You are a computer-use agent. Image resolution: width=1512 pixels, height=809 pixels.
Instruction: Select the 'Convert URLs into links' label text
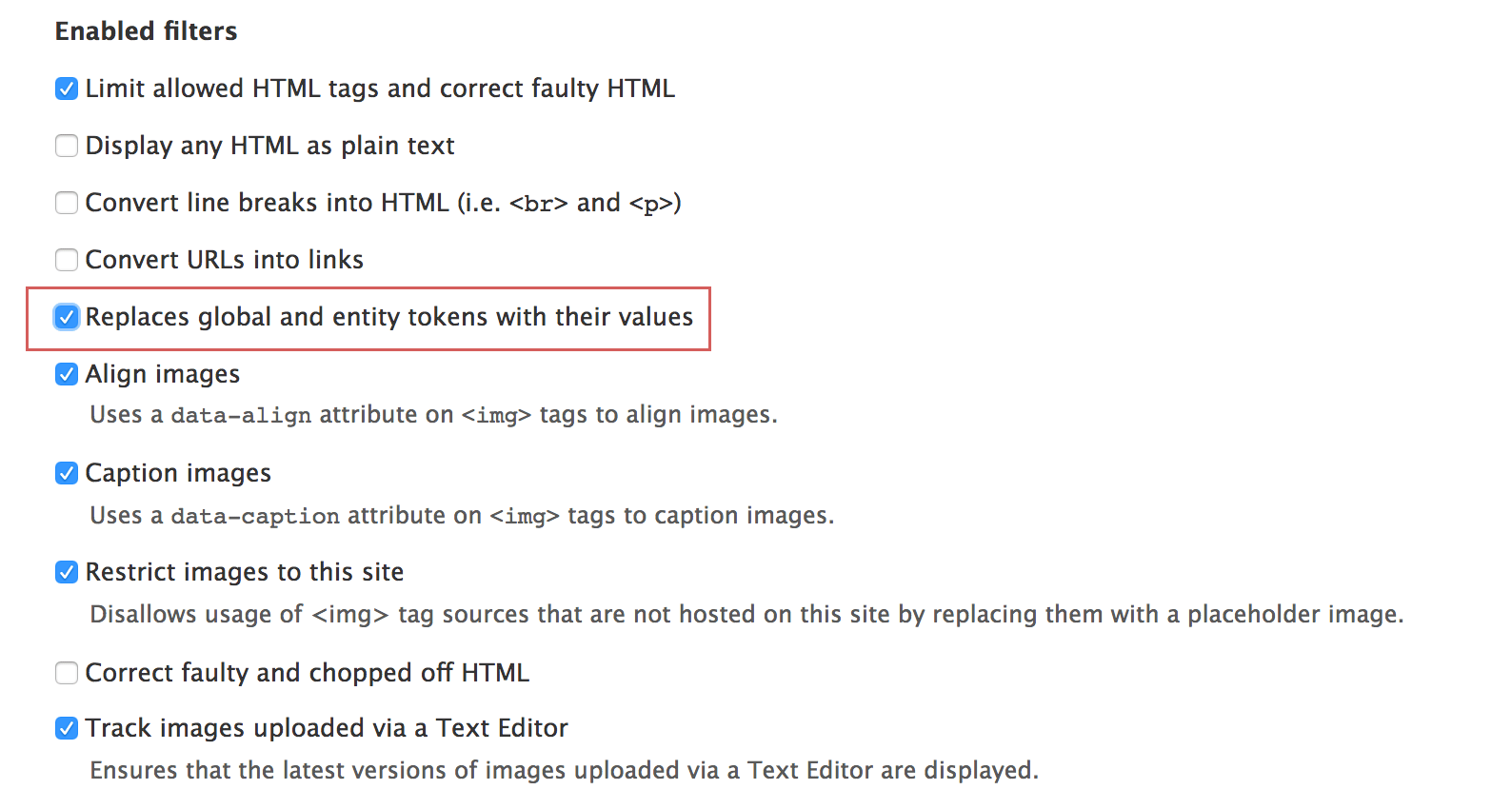[225, 260]
